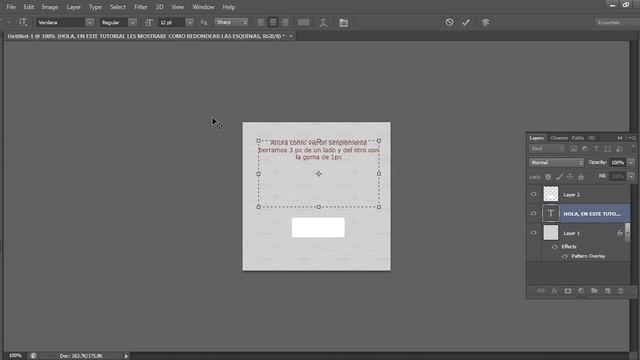Image resolution: width=640 pixels, height=360 pixels.
Task: Open the Regular font style dropdown
Action: pyautogui.click(x=132, y=22)
